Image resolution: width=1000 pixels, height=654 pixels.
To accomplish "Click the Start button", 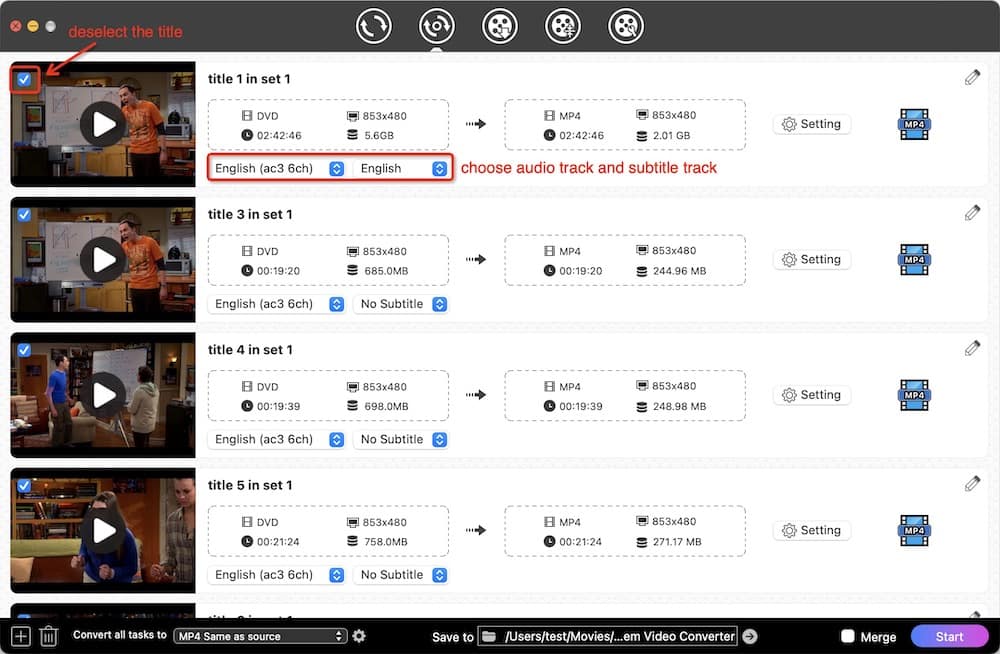I will pos(949,636).
